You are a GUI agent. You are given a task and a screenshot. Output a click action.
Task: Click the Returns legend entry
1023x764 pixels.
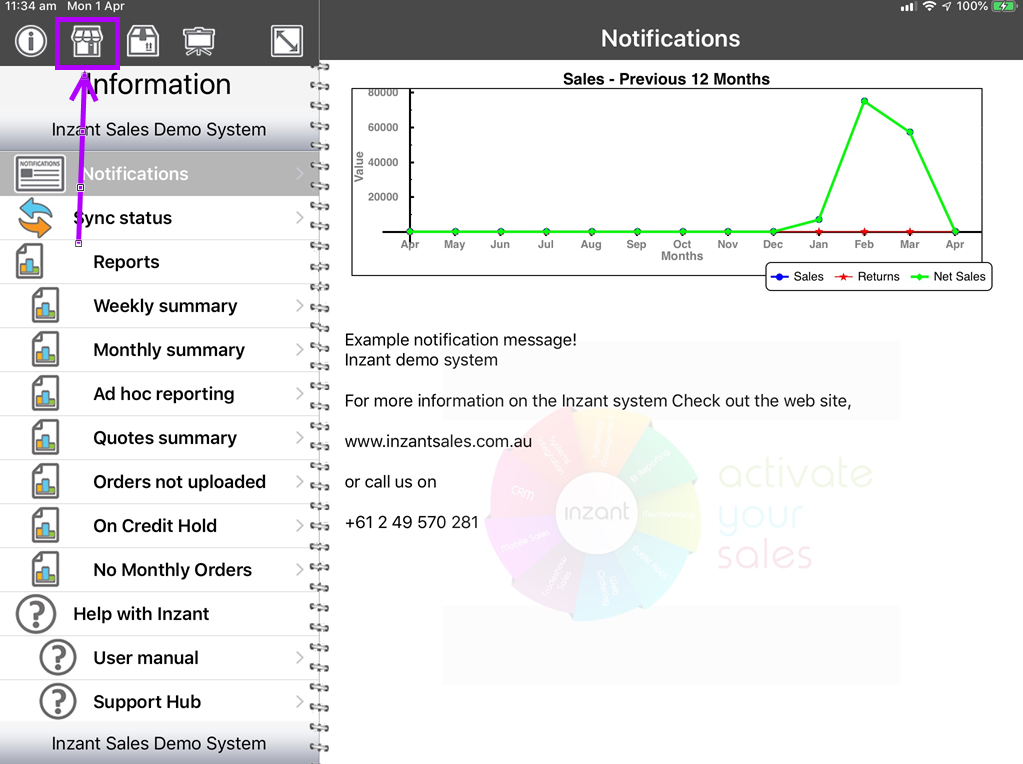(x=867, y=277)
